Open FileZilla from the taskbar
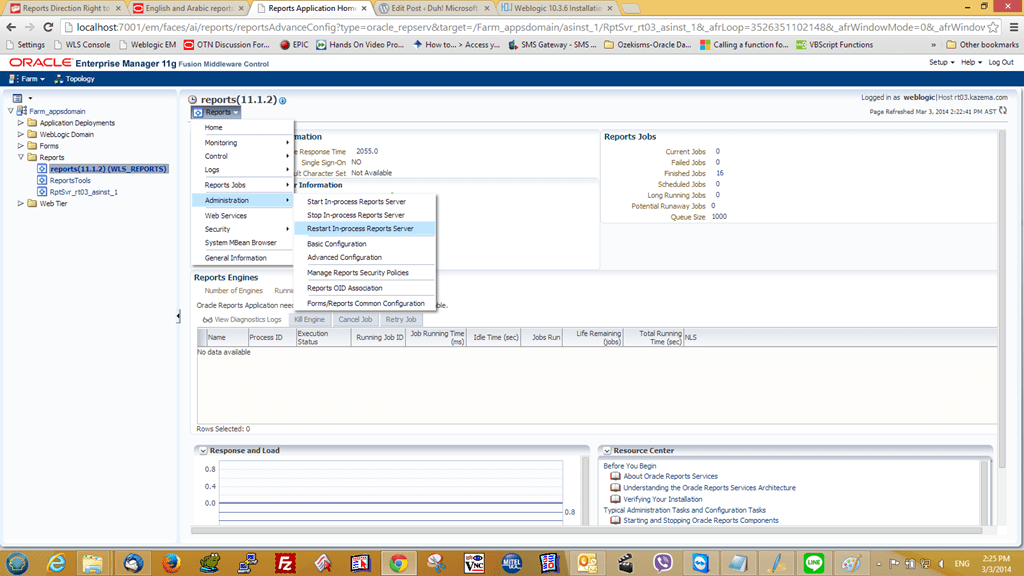 pyautogui.click(x=285, y=563)
